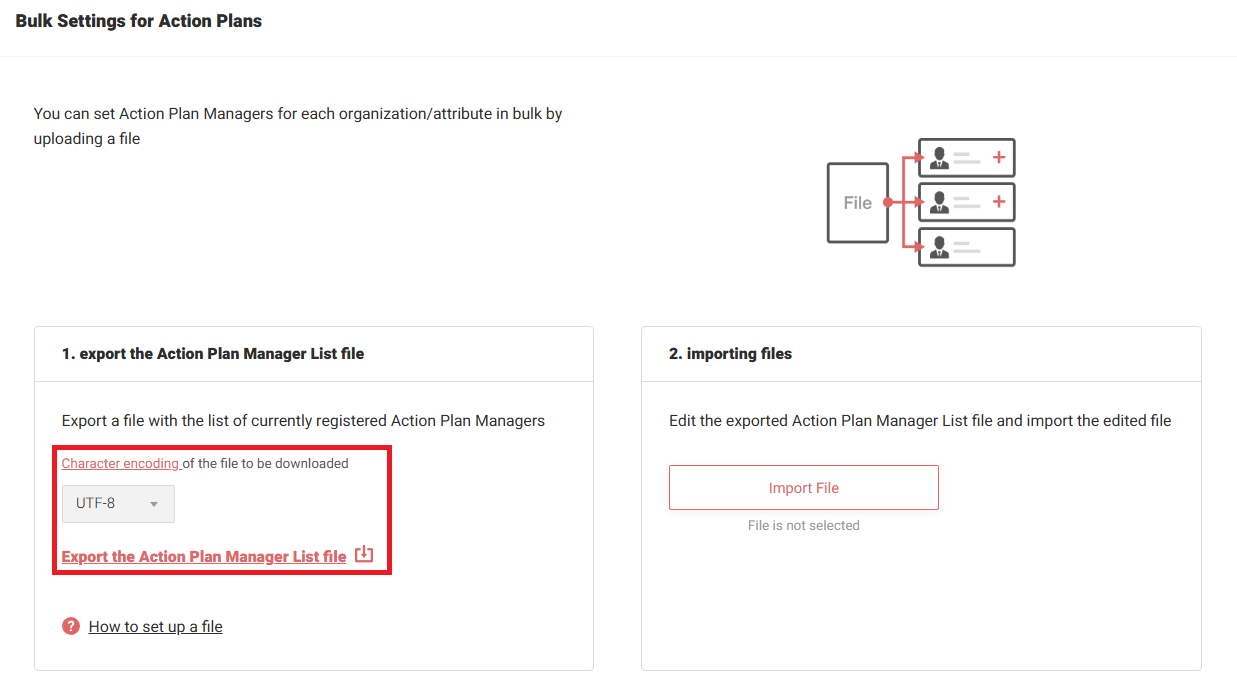Click the '1. export the Action Plan Manager List file' header
Image resolution: width=1237 pixels, height=688 pixels.
(x=213, y=353)
